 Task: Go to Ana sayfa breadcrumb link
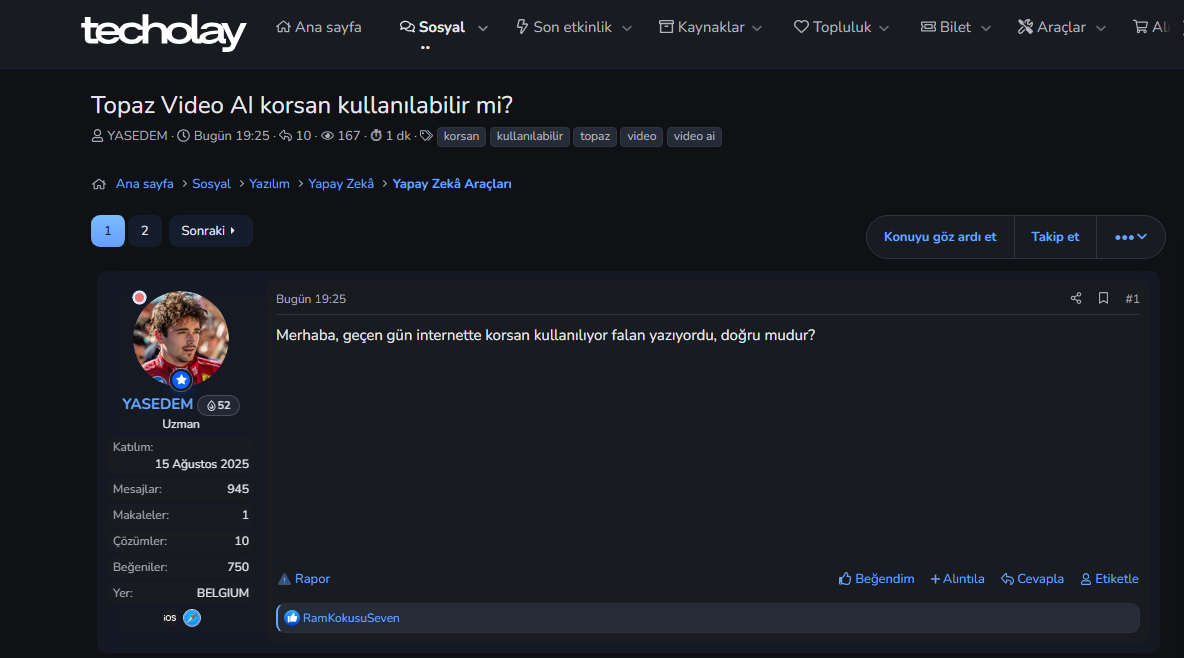[144, 184]
